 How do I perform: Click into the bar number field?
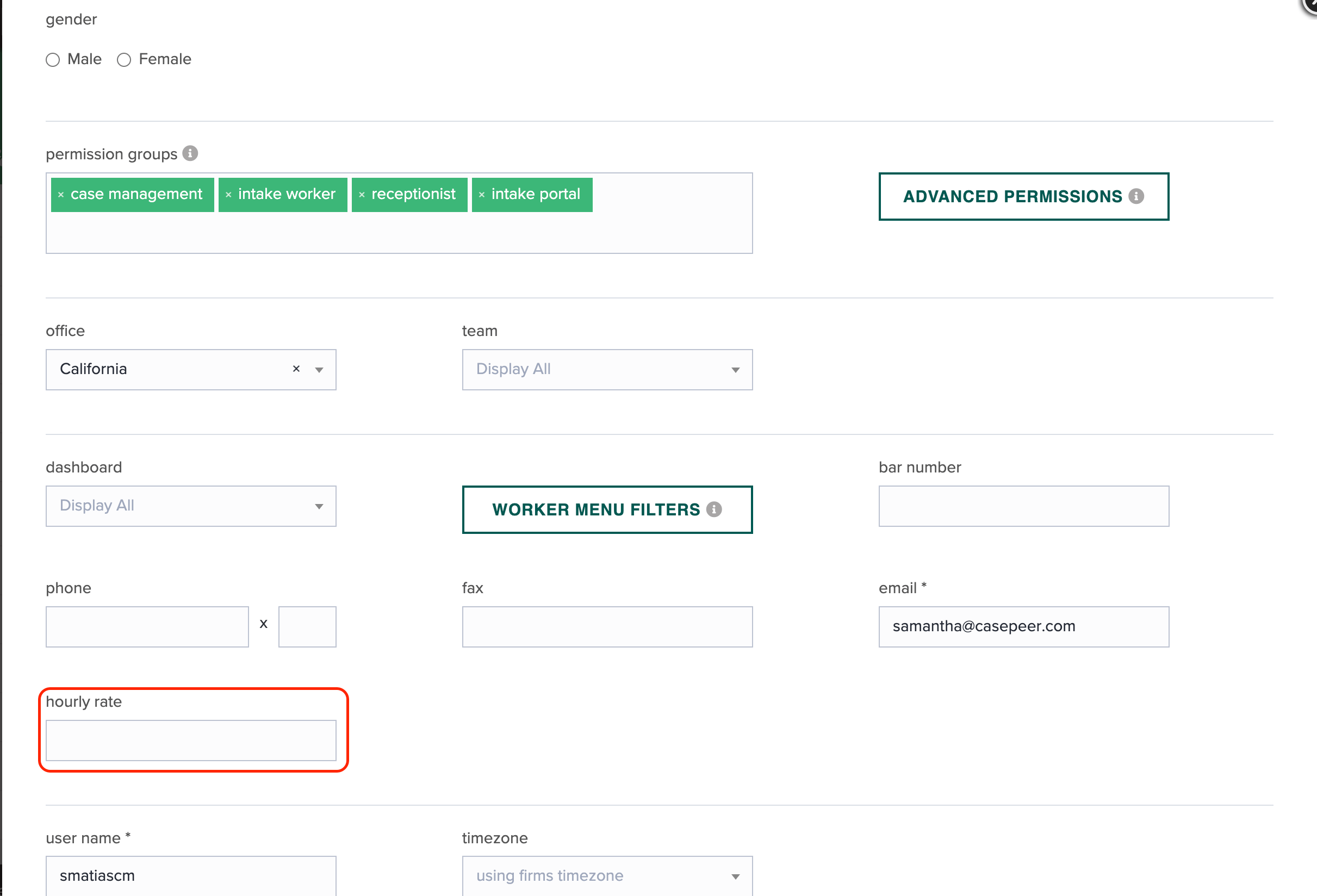click(1023, 506)
